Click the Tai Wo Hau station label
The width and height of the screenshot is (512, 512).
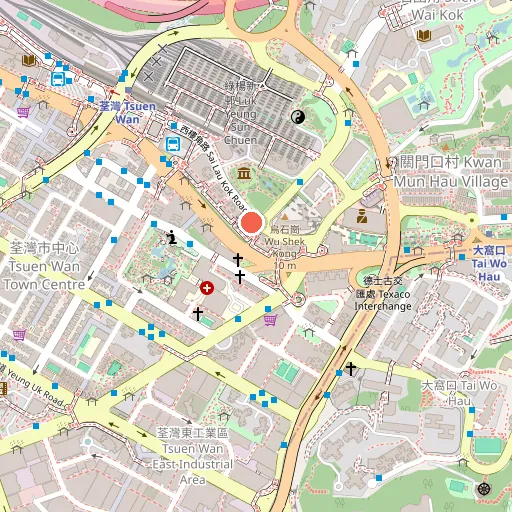489,263
